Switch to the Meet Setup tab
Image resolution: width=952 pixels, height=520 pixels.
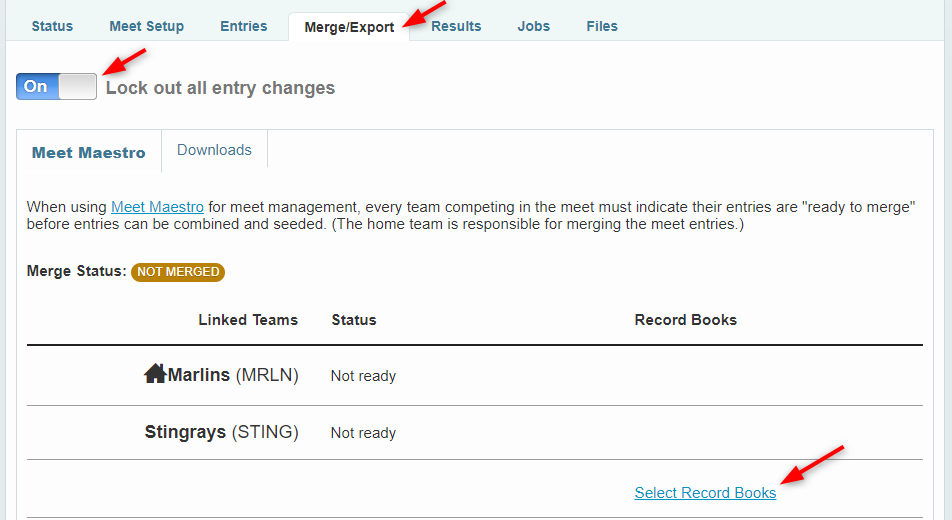(x=146, y=26)
